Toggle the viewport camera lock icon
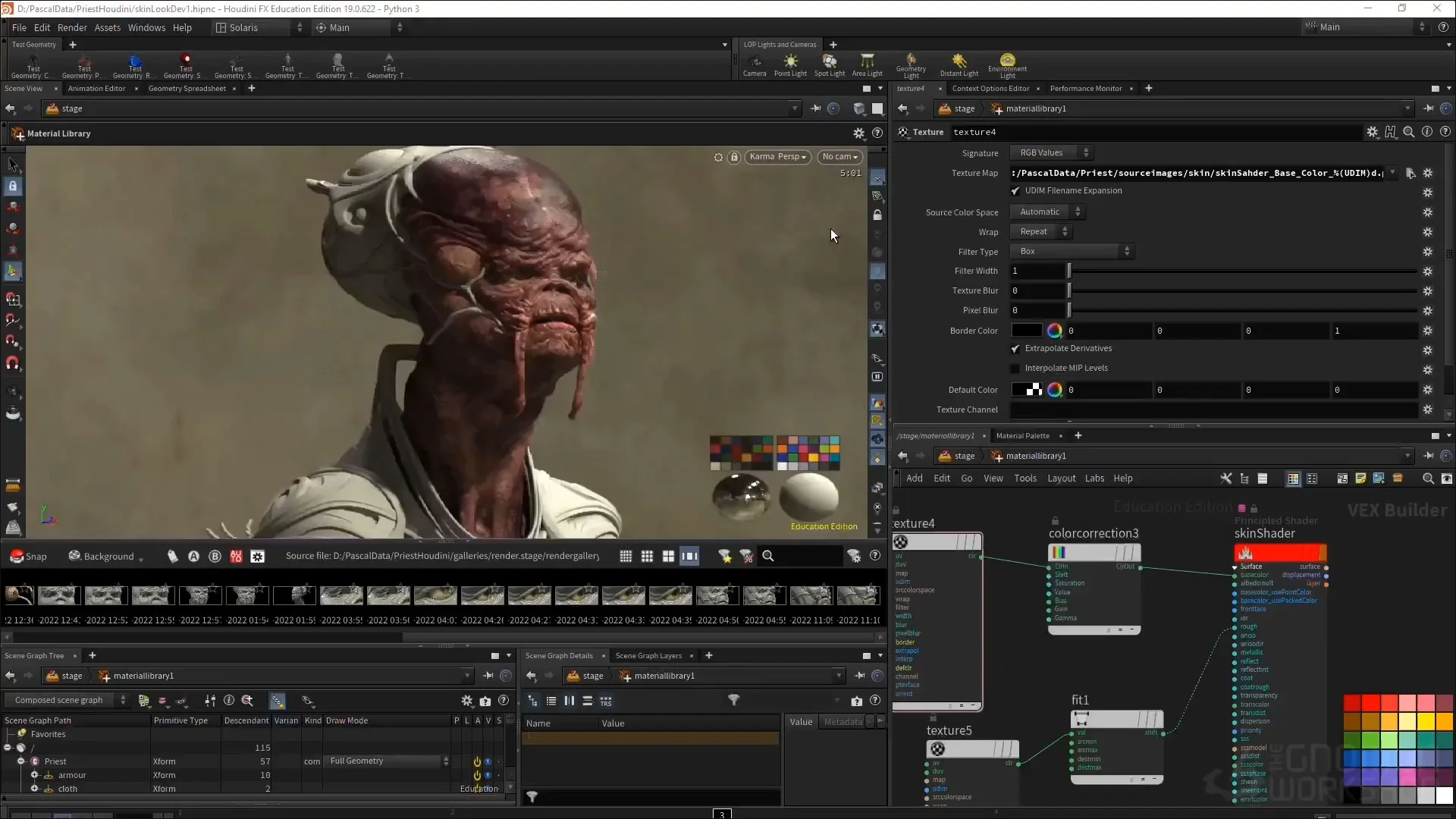 click(x=734, y=157)
